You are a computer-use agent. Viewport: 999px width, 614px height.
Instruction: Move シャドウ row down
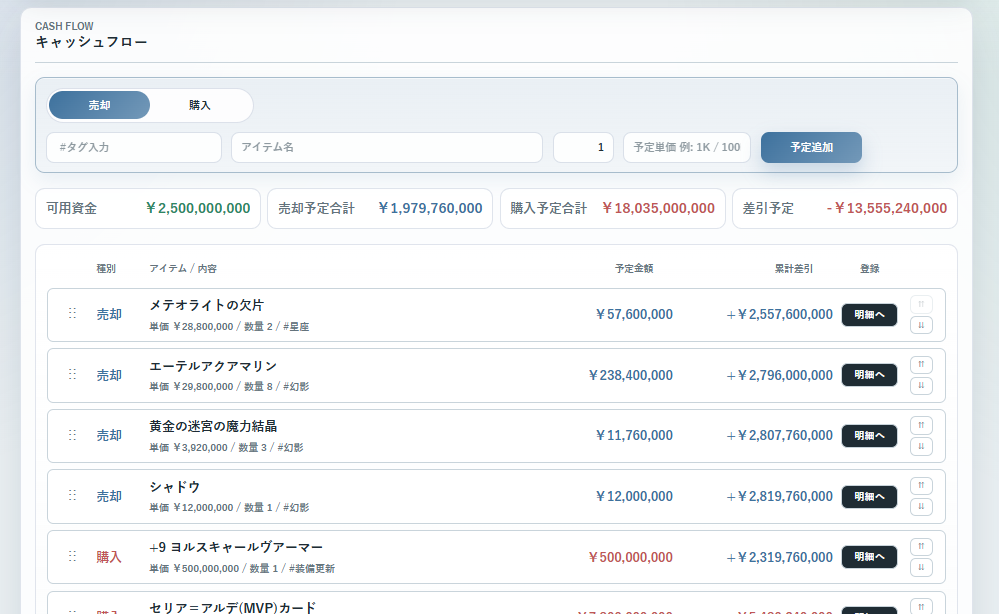coord(921,506)
